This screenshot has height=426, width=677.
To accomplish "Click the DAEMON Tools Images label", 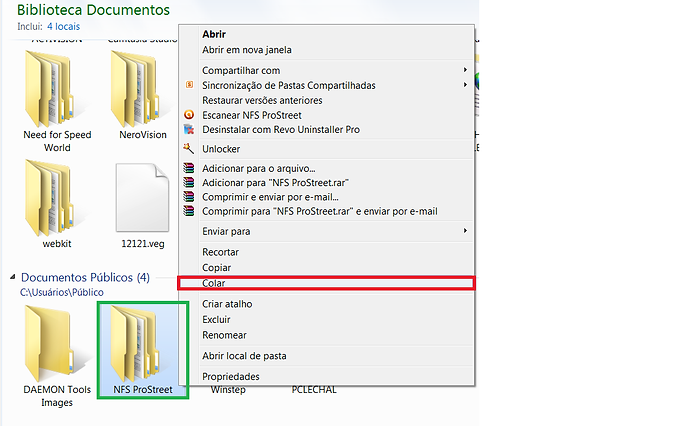I will point(57,396).
